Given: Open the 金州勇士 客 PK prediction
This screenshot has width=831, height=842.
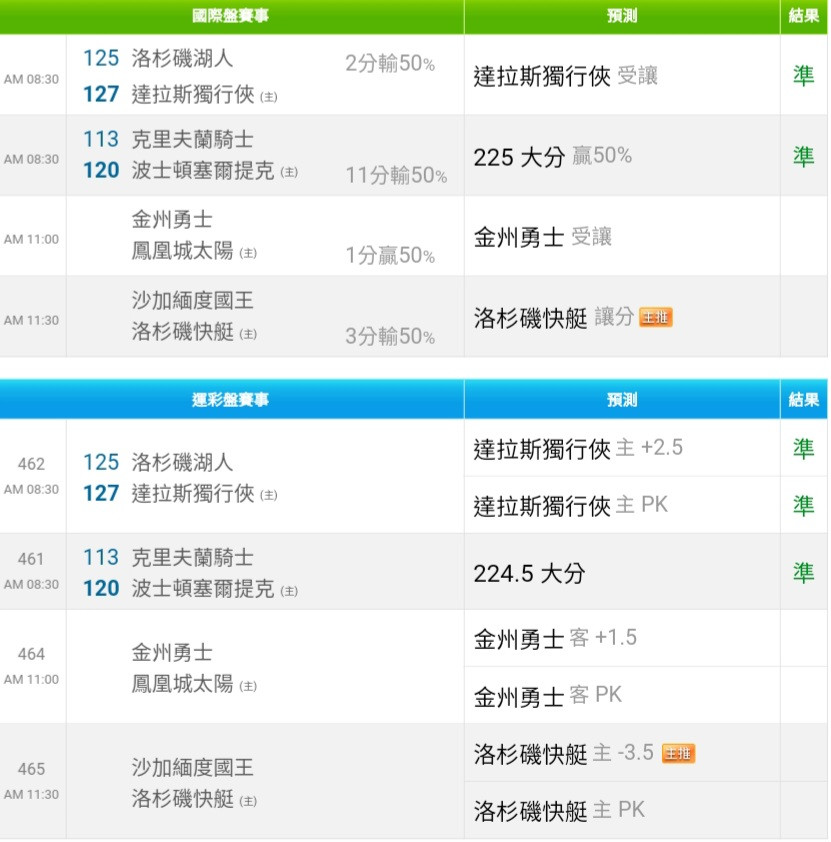Looking at the screenshot, I should (548, 695).
